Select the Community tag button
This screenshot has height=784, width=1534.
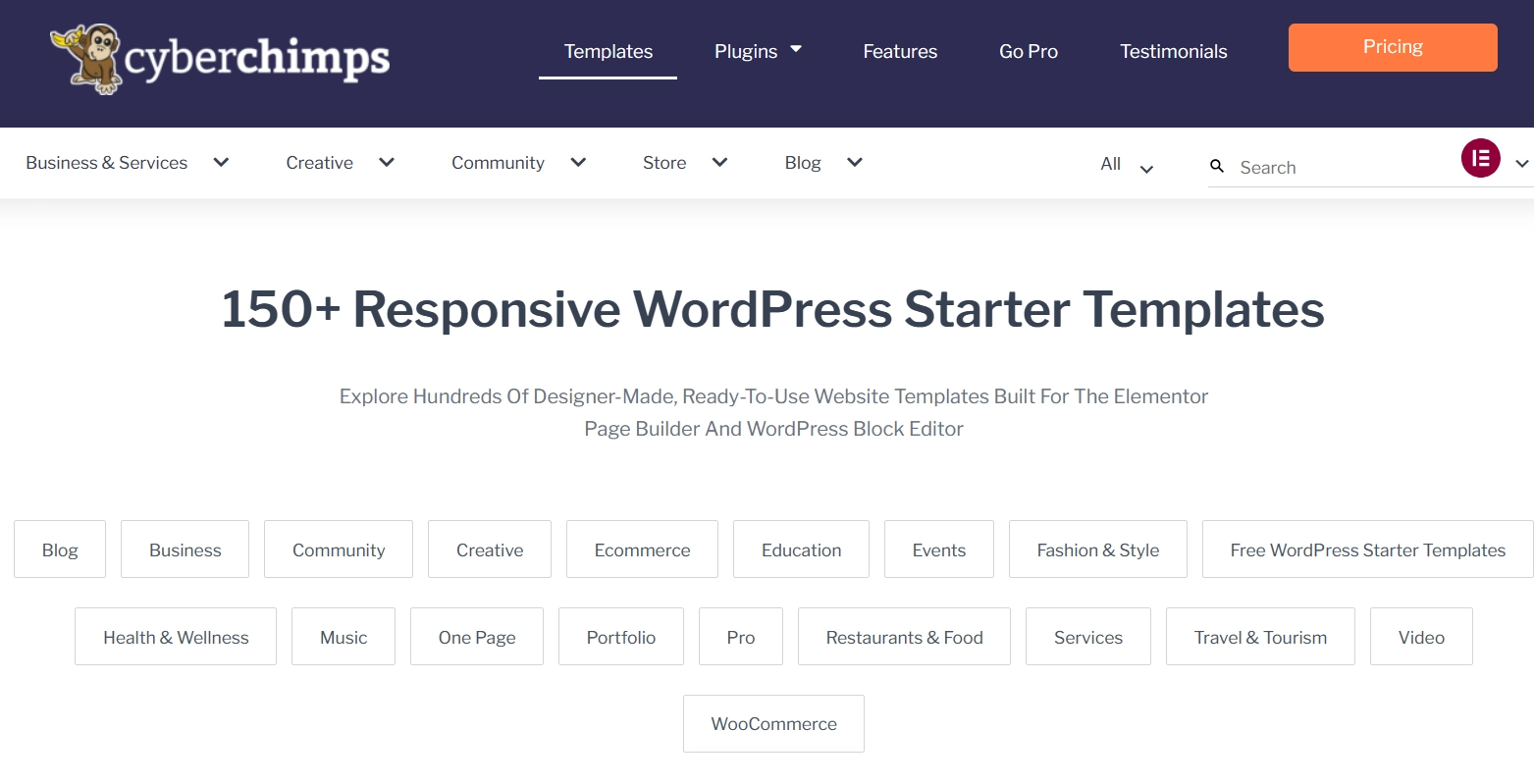(339, 549)
